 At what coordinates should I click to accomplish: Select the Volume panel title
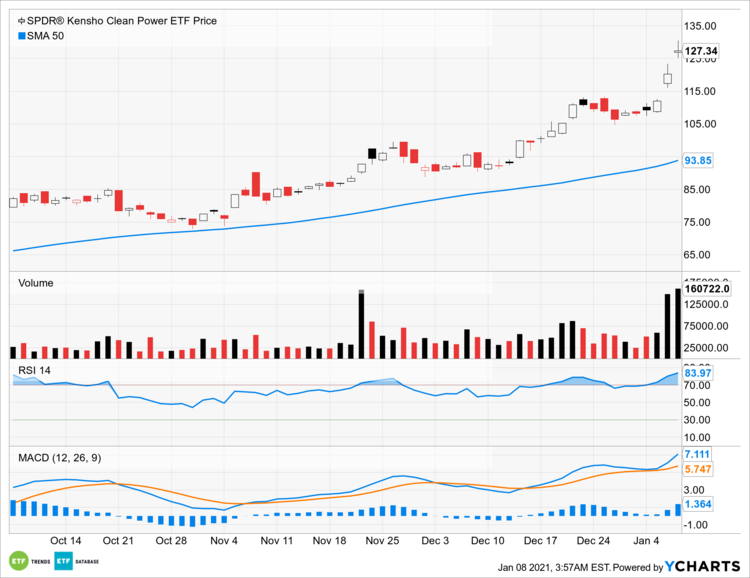[x=36, y=283]
